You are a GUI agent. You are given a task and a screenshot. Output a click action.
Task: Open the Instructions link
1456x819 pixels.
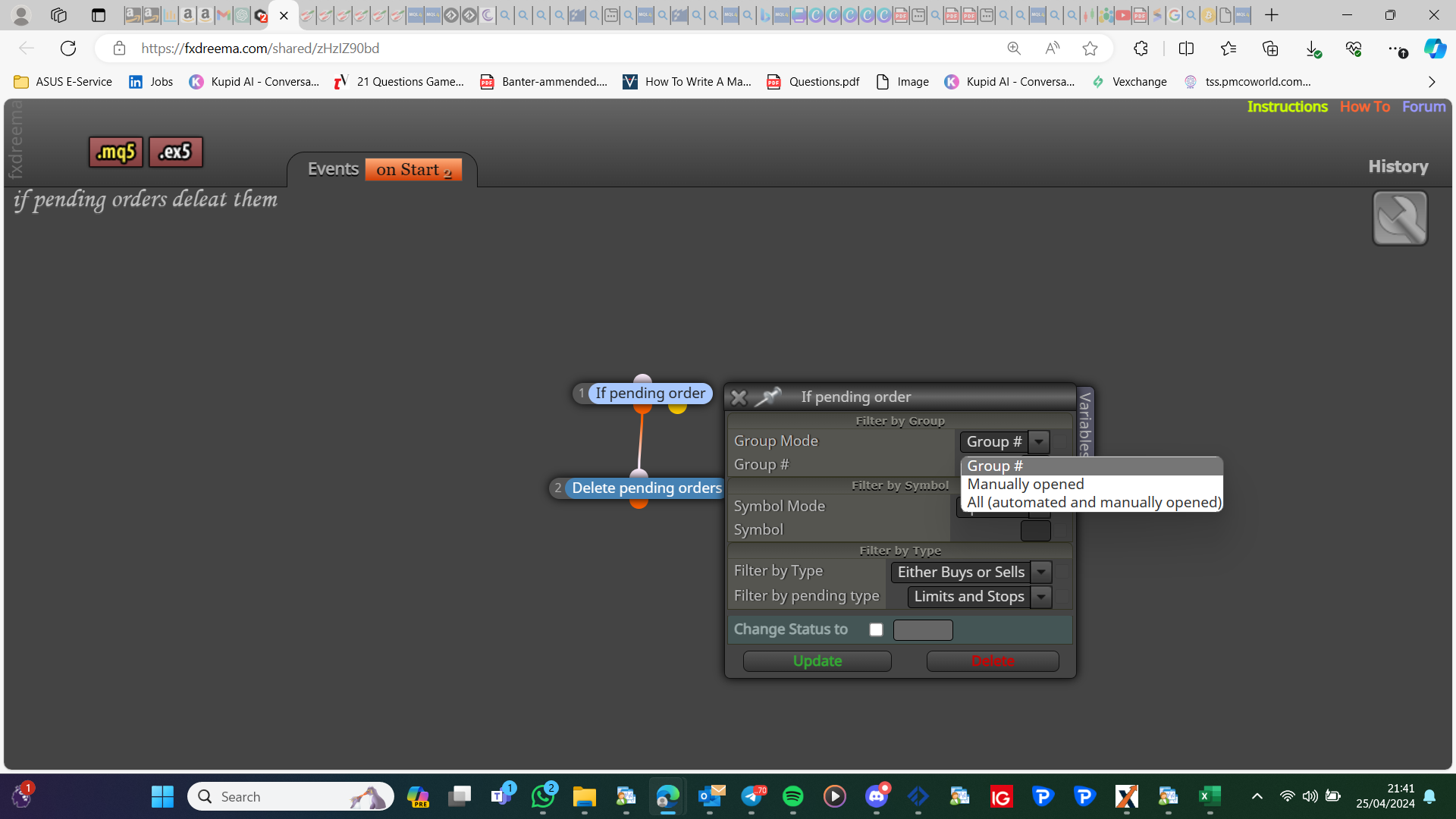tap(1287, 107)
